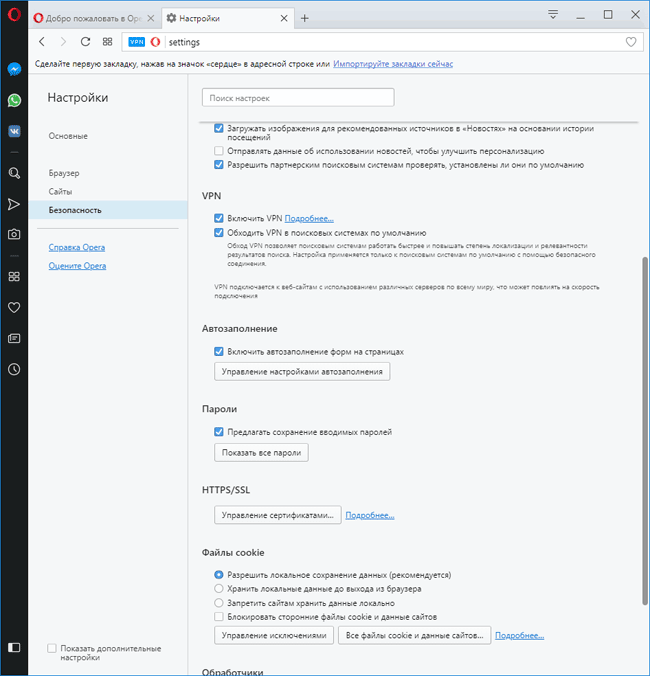650x676 pixels.
Task: Open the 'Справка Opera' link
Action: pos(77,247)
